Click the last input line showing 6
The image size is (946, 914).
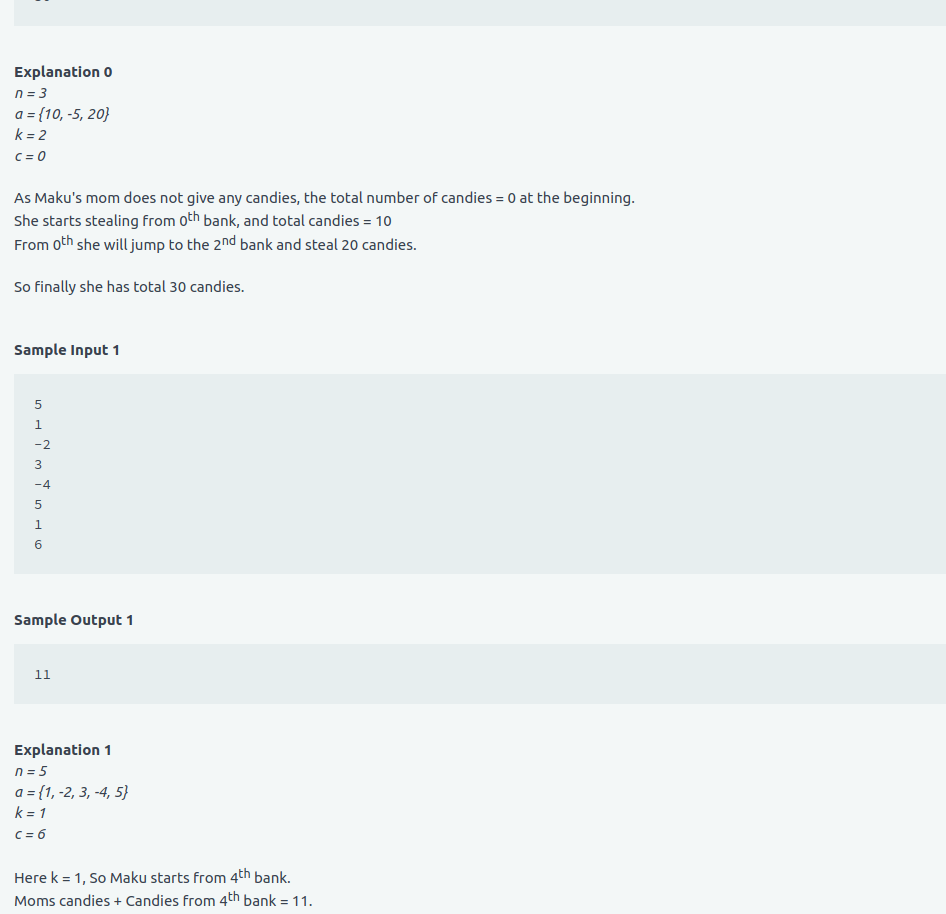(38, 545)
